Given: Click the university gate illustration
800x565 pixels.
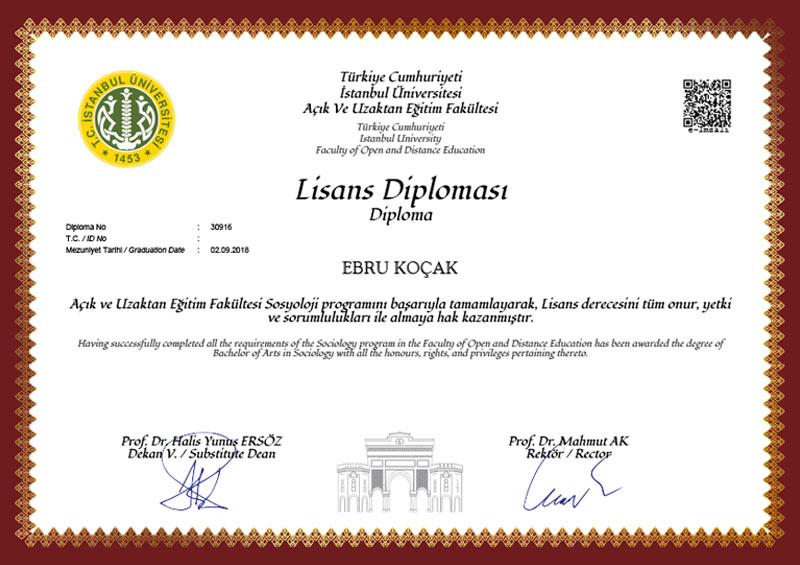Looking at the screenshot, I should coord(400,472).
